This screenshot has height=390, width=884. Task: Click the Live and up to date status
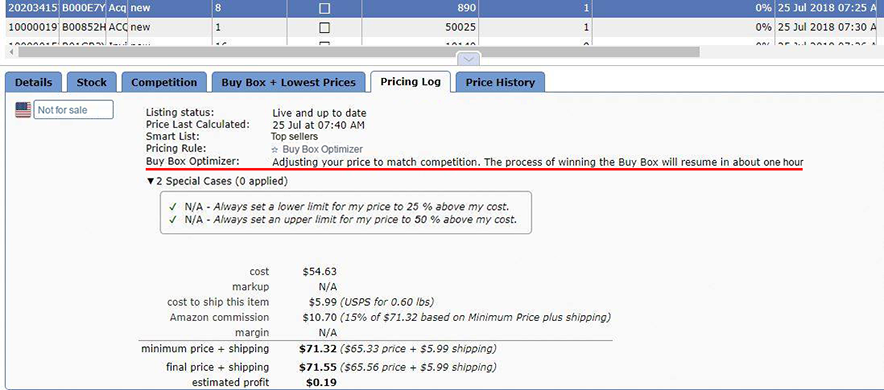[x=319, y=113]
